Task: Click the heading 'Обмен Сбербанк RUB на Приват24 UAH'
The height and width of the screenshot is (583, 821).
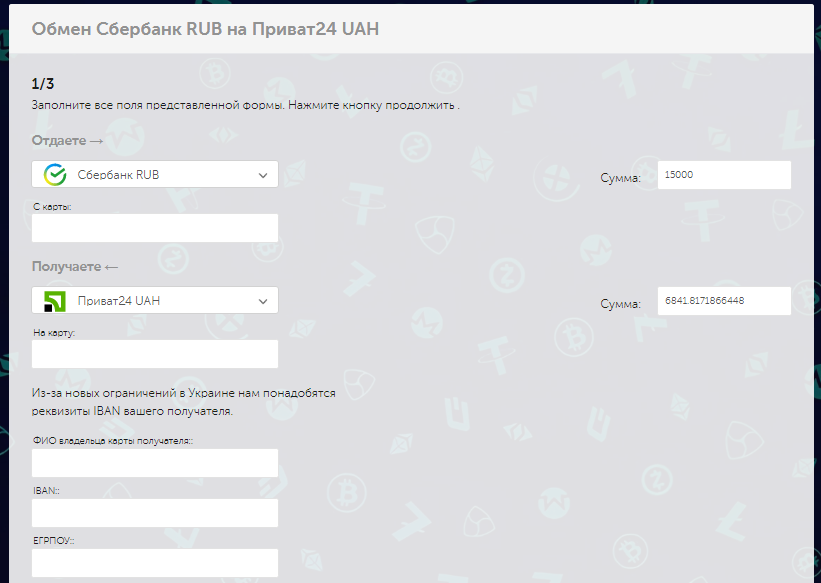Action: 205,29
